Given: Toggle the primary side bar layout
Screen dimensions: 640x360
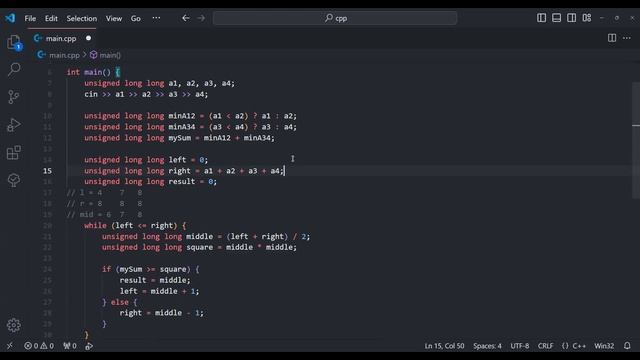Looking at the screenshot, I should 541,18.
